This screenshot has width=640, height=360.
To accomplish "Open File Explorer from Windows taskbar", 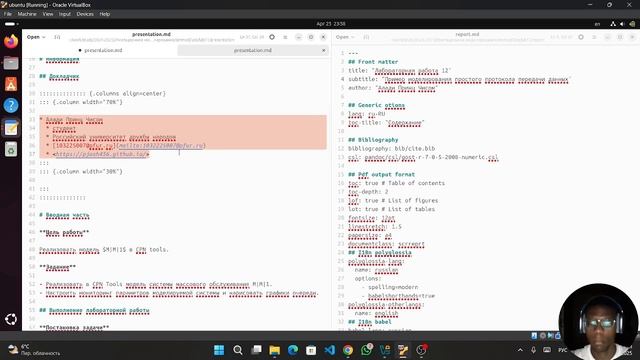I will (275, 350).
